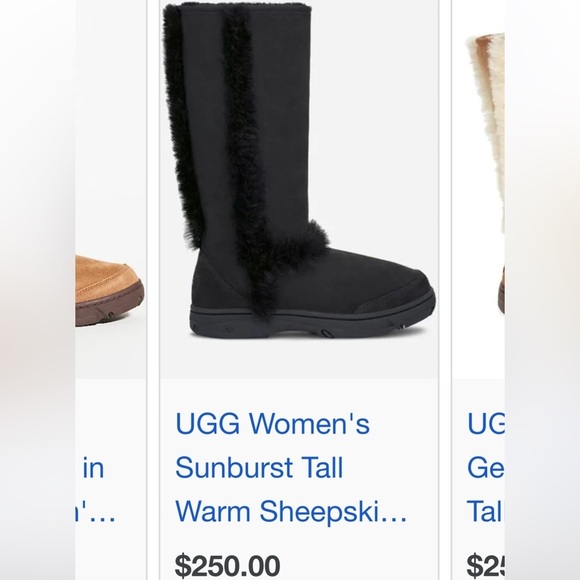Click the "Tal" text line on right card

click(x=486, y=511)
